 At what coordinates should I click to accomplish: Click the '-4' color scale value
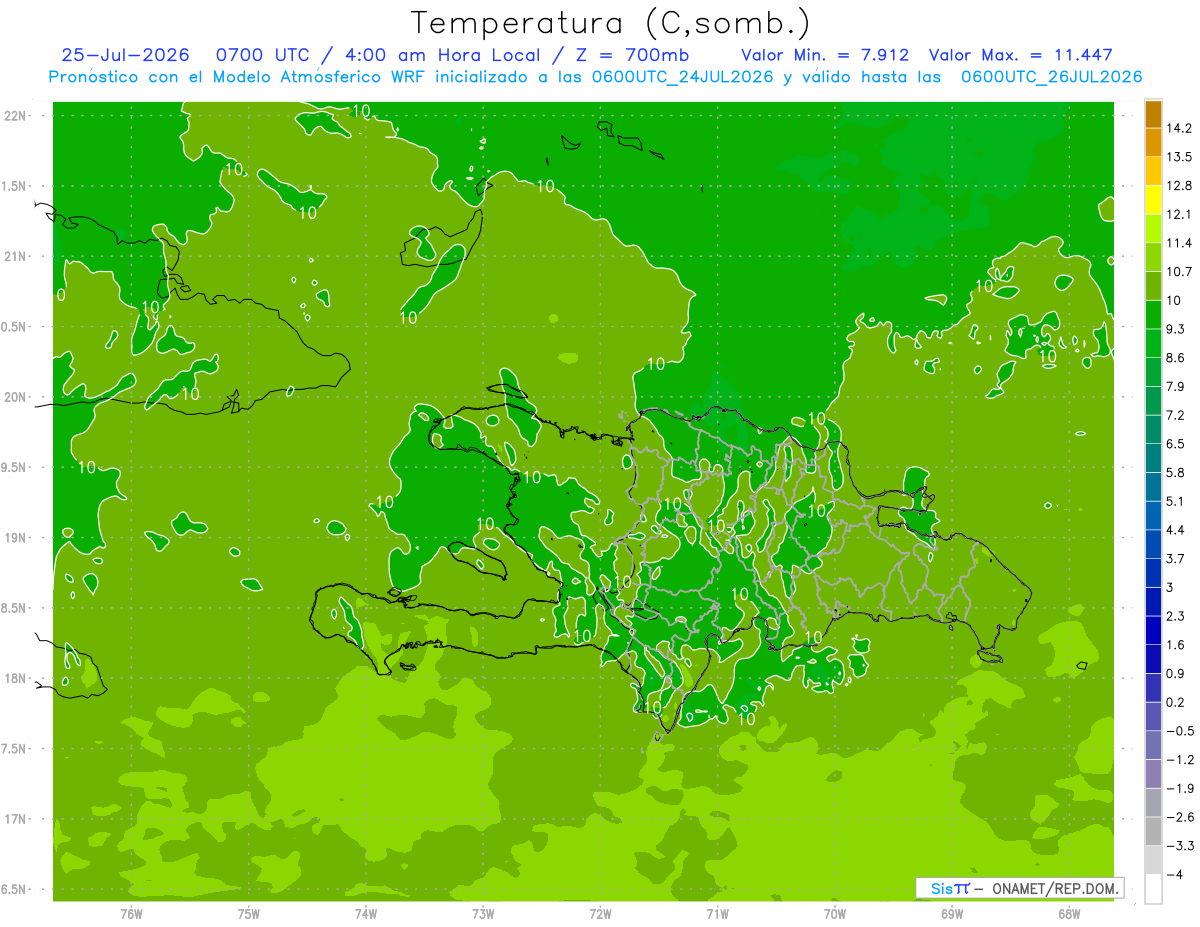point(1175,875)
